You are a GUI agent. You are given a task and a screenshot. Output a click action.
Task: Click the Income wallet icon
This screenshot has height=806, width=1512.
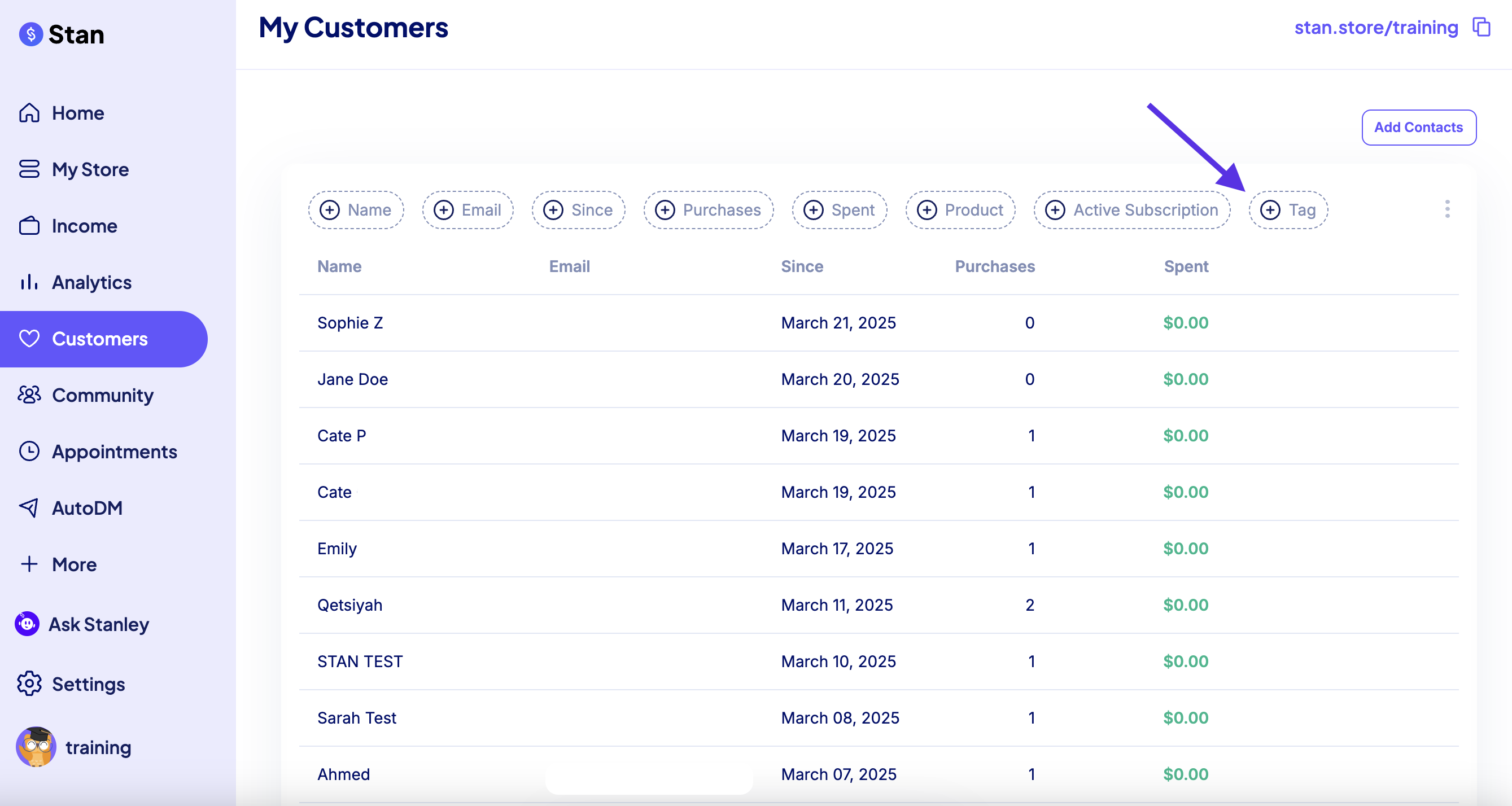[x=29, y=226]
